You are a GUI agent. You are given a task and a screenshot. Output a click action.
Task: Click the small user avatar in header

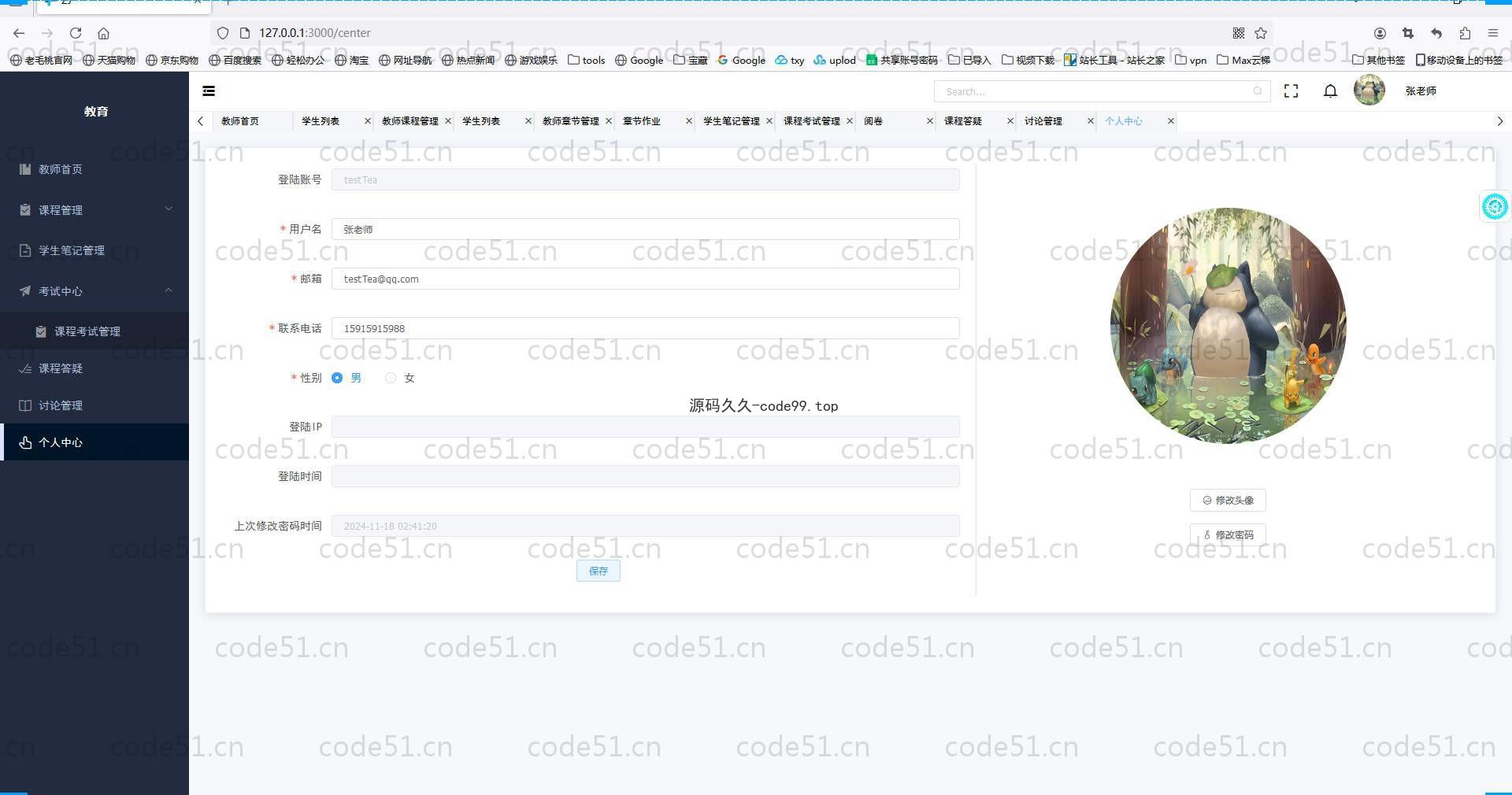pyautogui.click(x=1369, y=91)
